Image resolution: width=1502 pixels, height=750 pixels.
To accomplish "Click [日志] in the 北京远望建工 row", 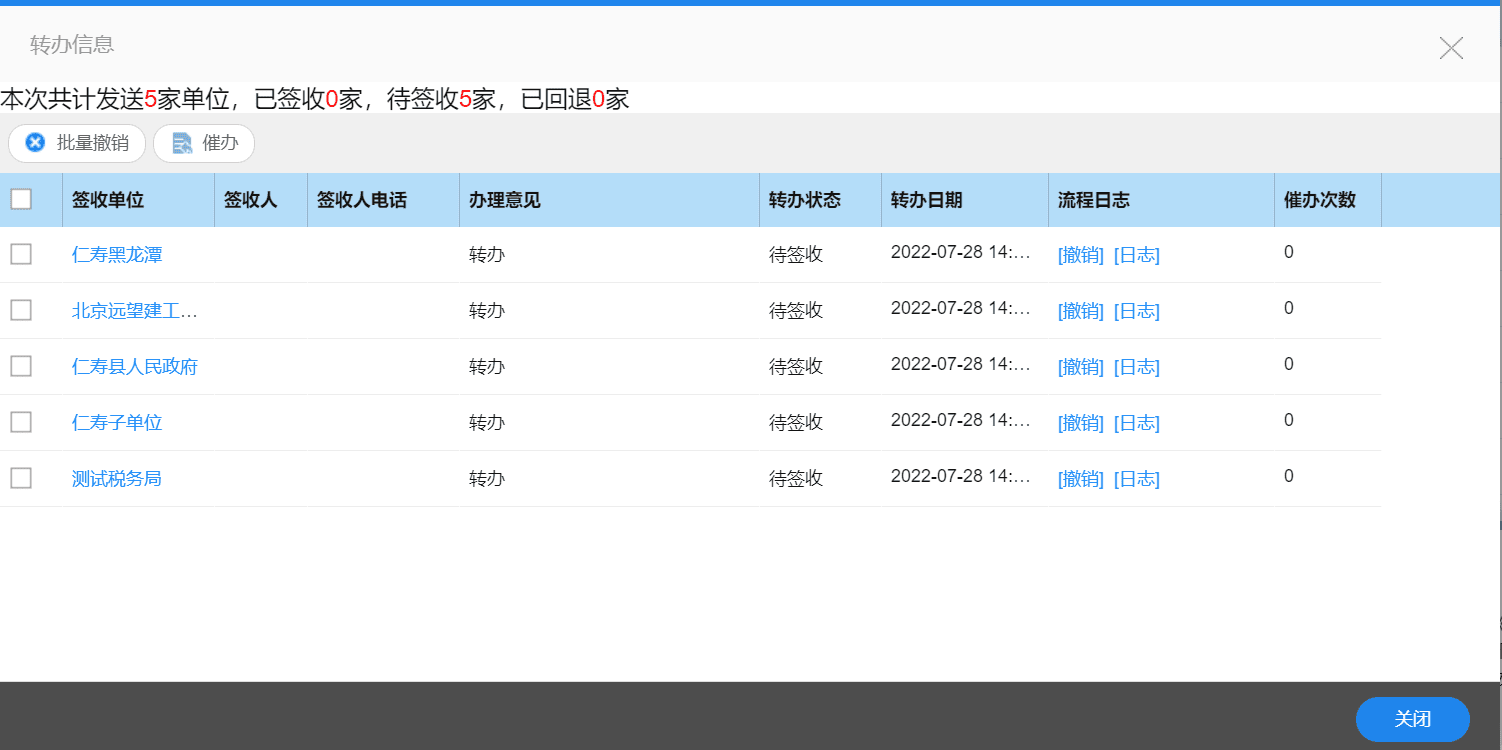I will click(1137, 311).
